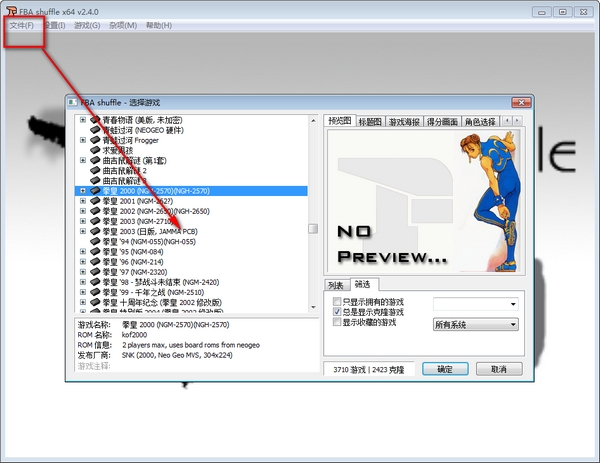The width and height of the screenshot is (600, 463).
Task: Click the right tab-scroll arrow beside 角色选择
Action: click(x=517, y=121)
